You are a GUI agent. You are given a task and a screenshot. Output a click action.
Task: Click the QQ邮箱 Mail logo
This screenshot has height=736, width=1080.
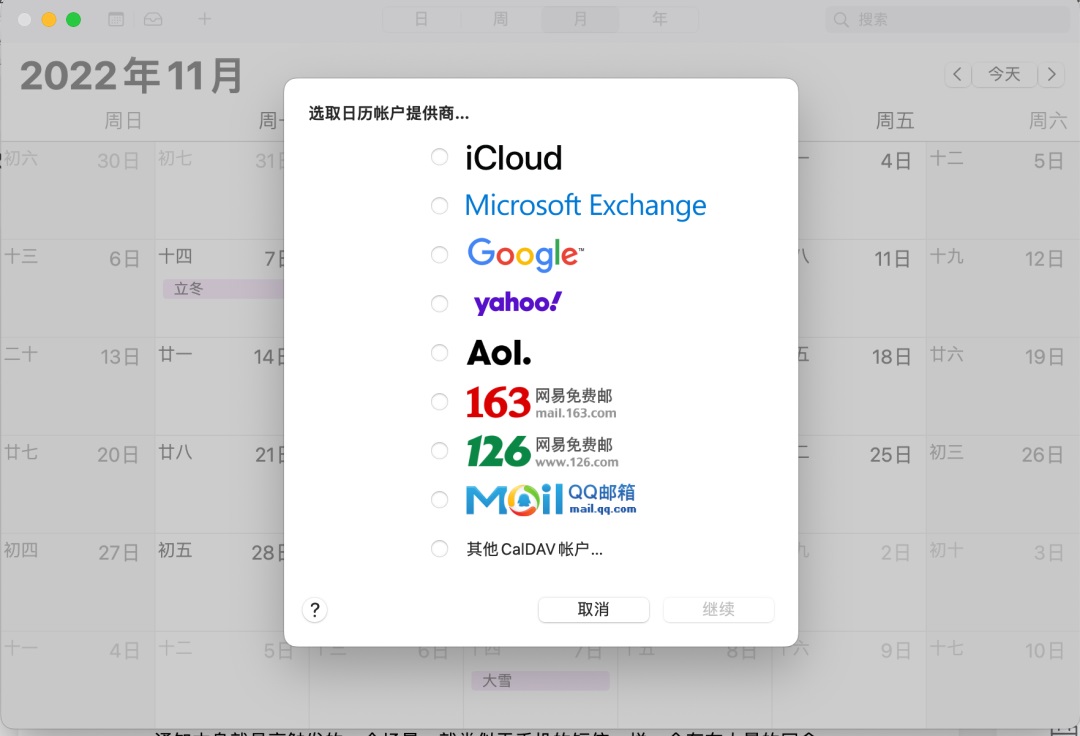(x=551, y=499)
